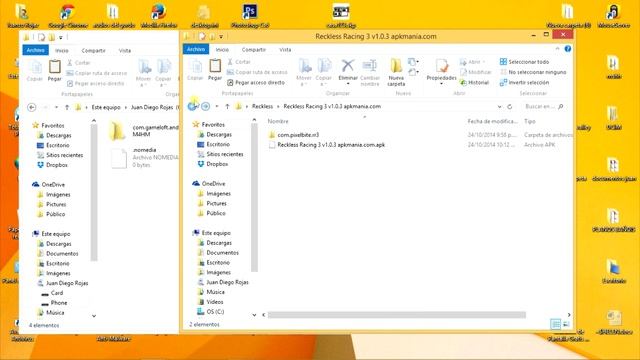The image size is (640, 360).
Task: Click Historial in Reckless Racing ribbon
Action: tap(474, 82)
